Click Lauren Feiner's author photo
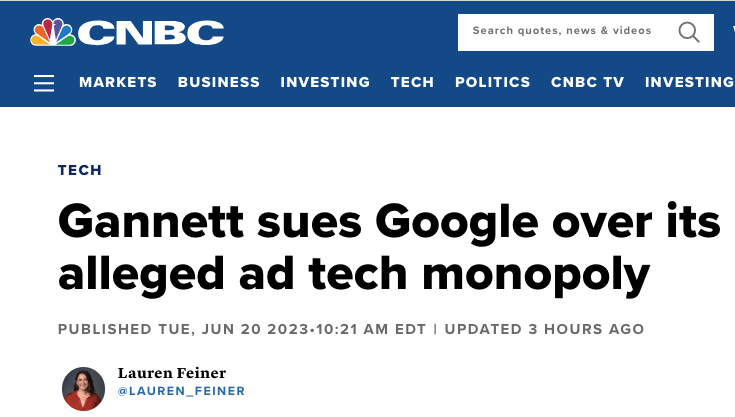The height and width of the screenshot is (417, 735). 83,389
